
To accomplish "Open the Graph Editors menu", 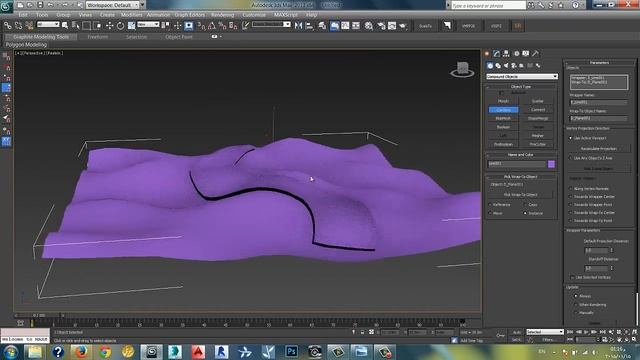I will click(189, 15).
